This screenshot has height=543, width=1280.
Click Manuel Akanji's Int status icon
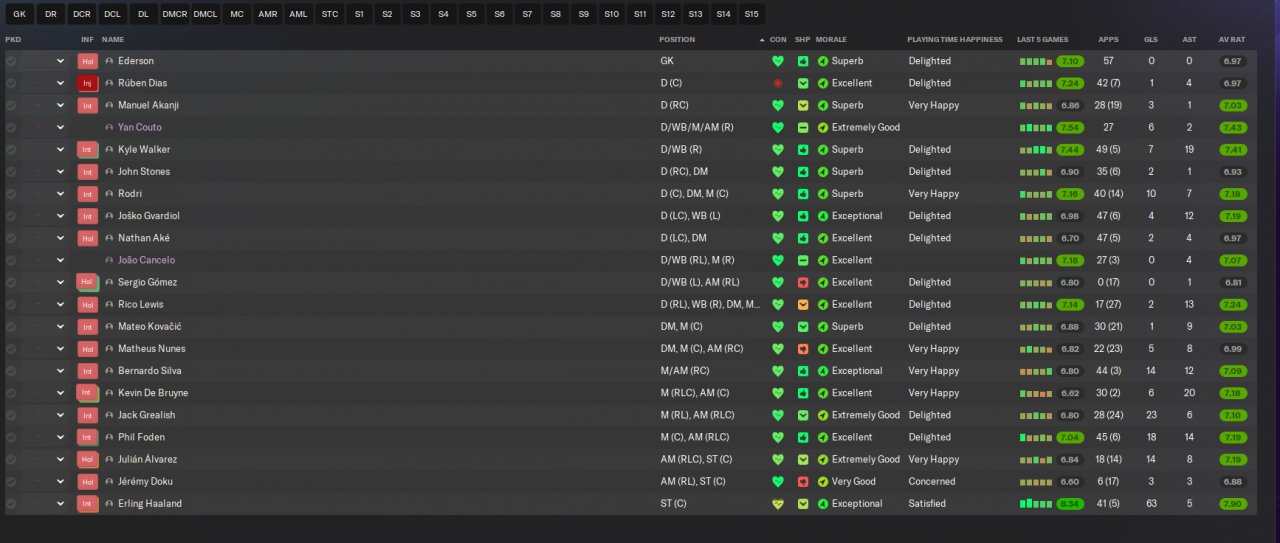(x=88, y=105)
